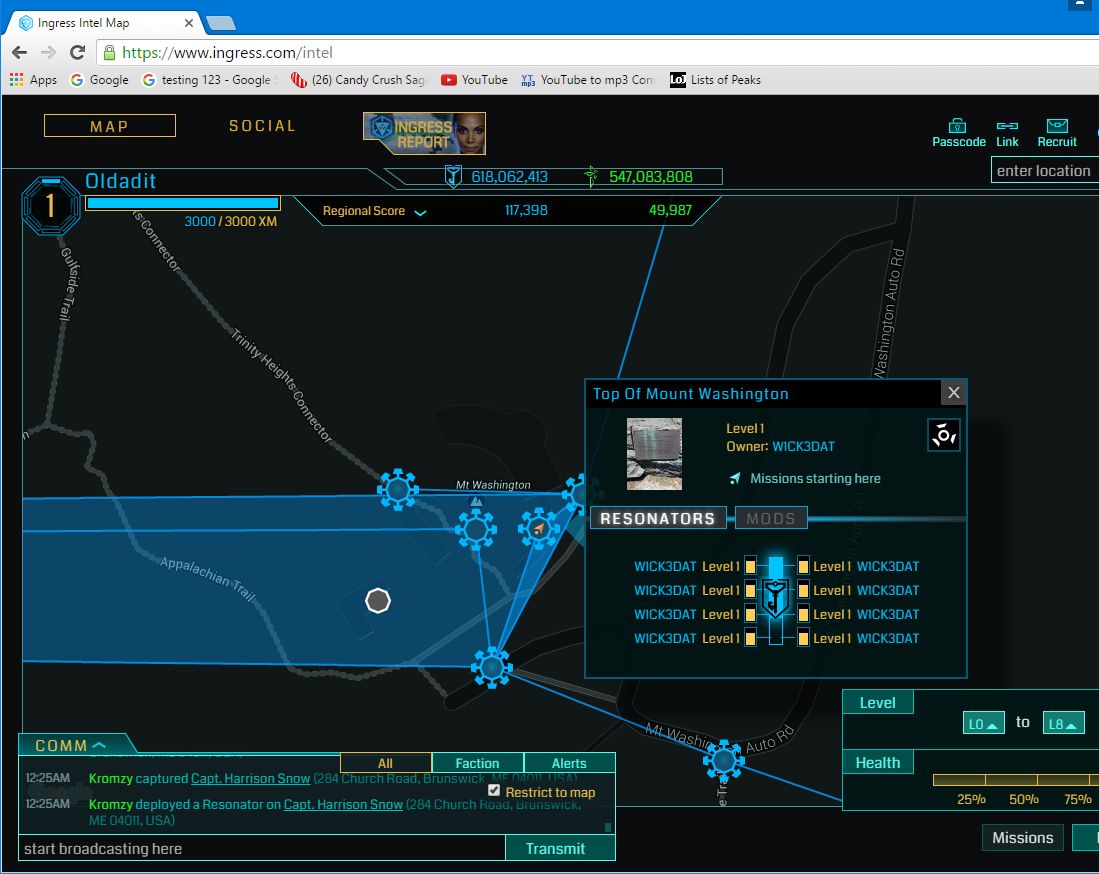Click the YouTube bookmark icon
The image size is (1099, 874).
pos(449,80)
